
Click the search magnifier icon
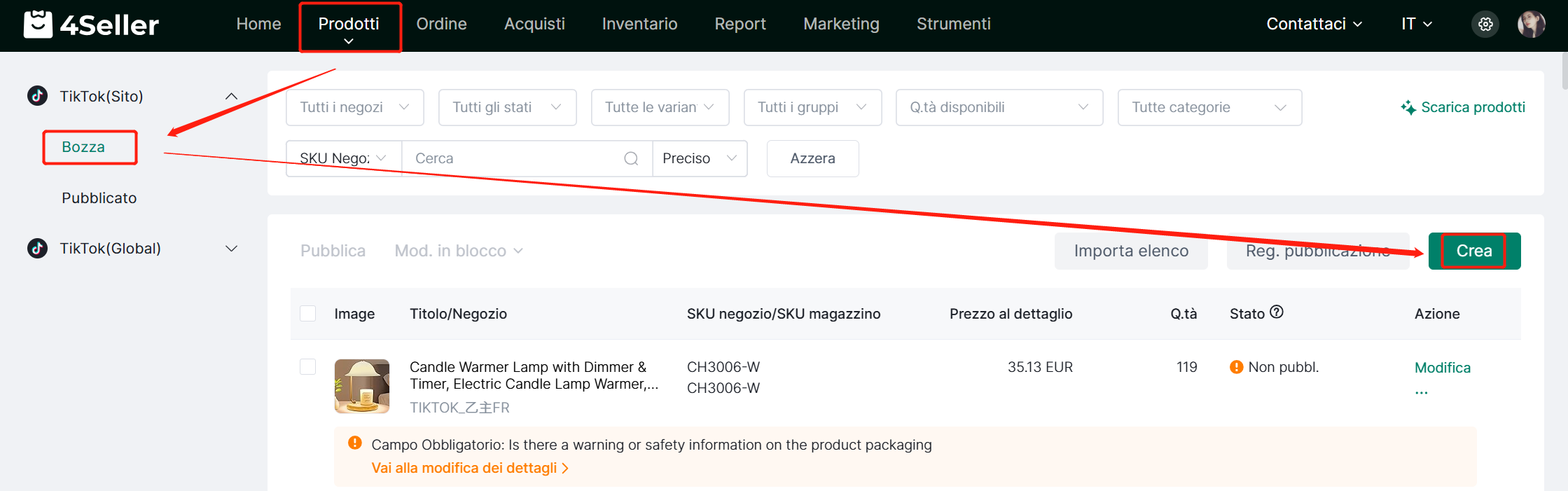click(x=631, y=158)
